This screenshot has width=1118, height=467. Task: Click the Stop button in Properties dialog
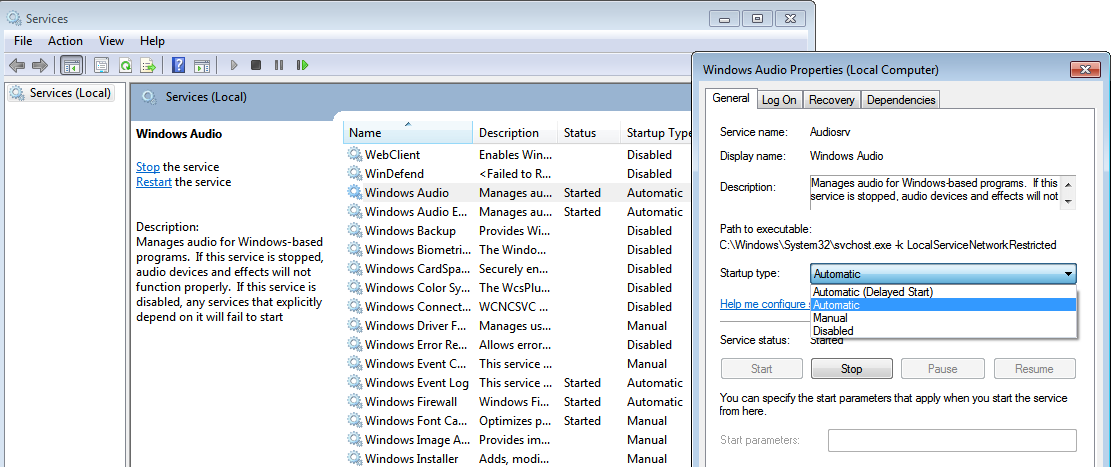pos(851,369)
